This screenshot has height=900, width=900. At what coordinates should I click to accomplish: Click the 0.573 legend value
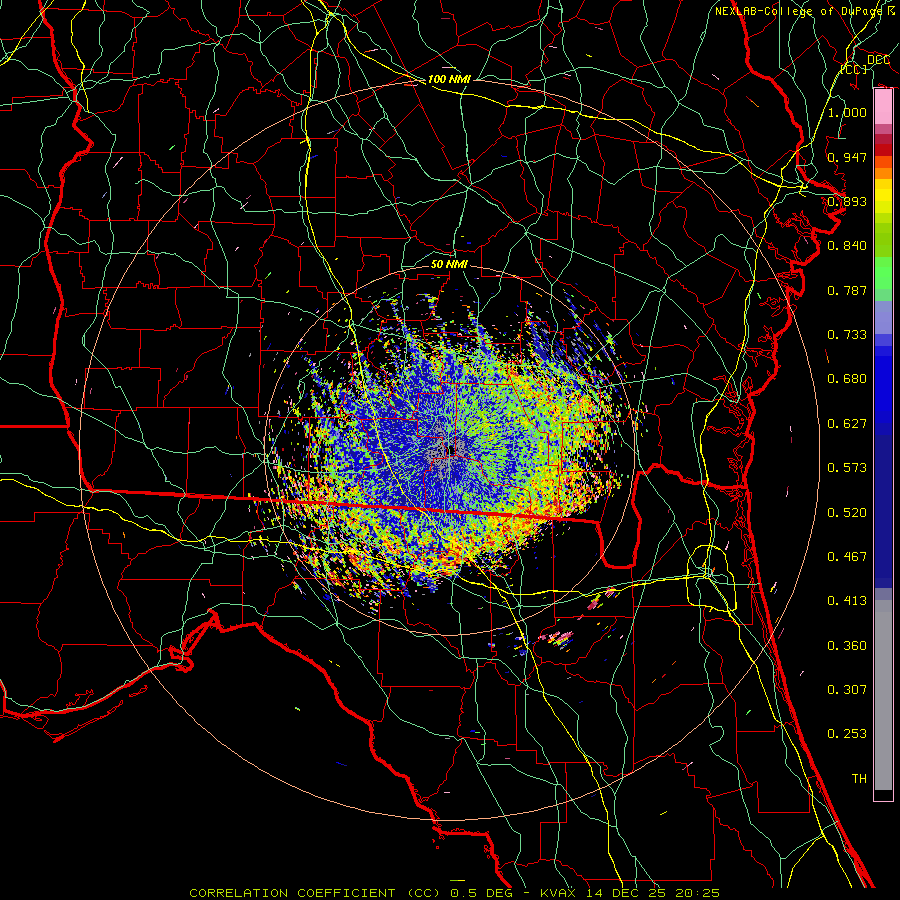pyautogui.click(x=847, y=467)
